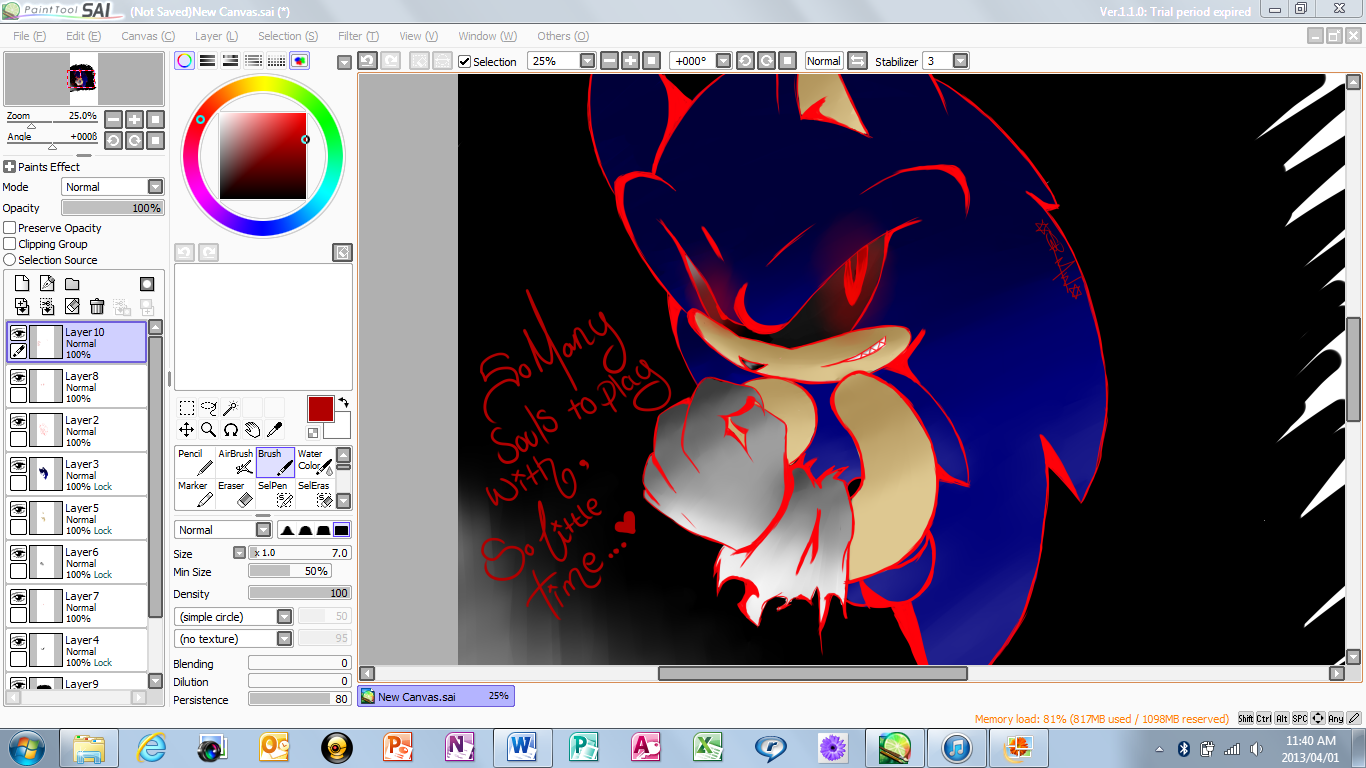Undo using the toolbar arrow
The image size is (1366, 768).
pos(367,61)
